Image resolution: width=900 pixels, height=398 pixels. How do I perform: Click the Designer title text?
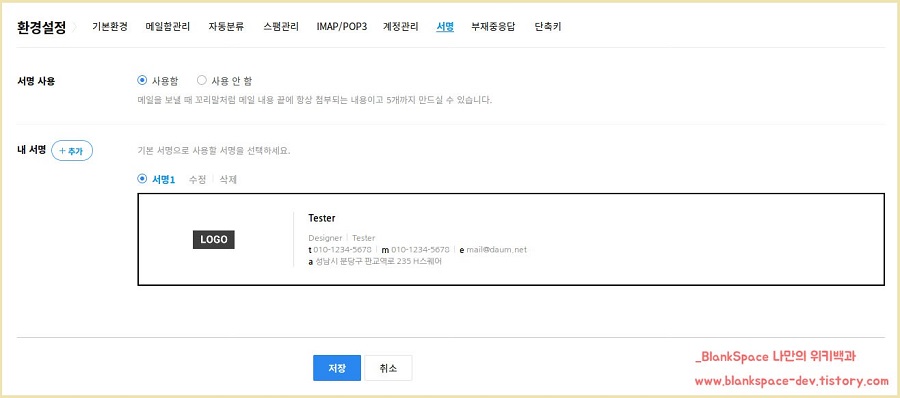[x=325, y=238]
